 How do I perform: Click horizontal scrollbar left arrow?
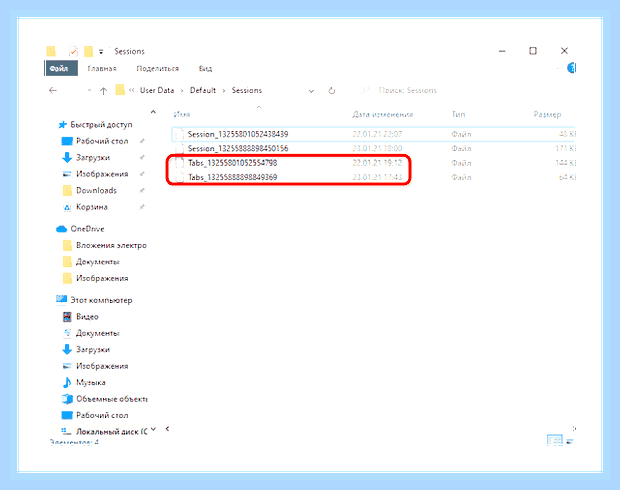pyautogui.click(x=168, y=429)
